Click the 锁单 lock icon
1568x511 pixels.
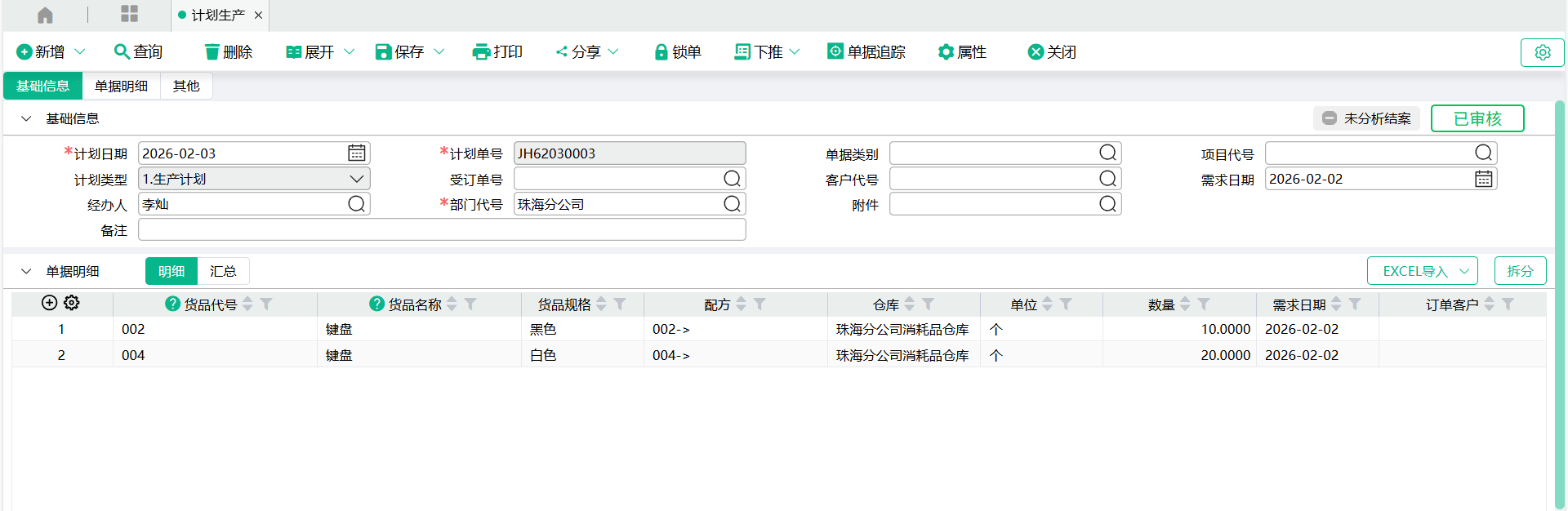[661, 52]
